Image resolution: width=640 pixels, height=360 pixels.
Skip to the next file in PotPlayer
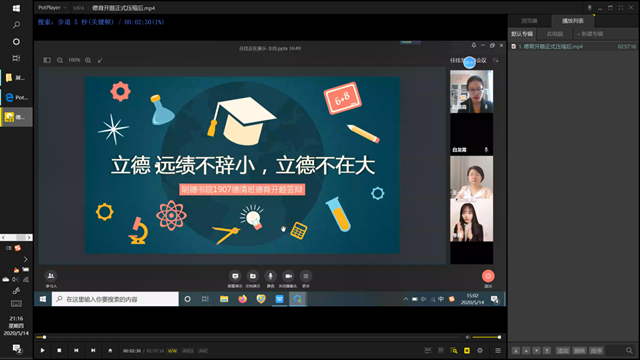click(93, 350)
